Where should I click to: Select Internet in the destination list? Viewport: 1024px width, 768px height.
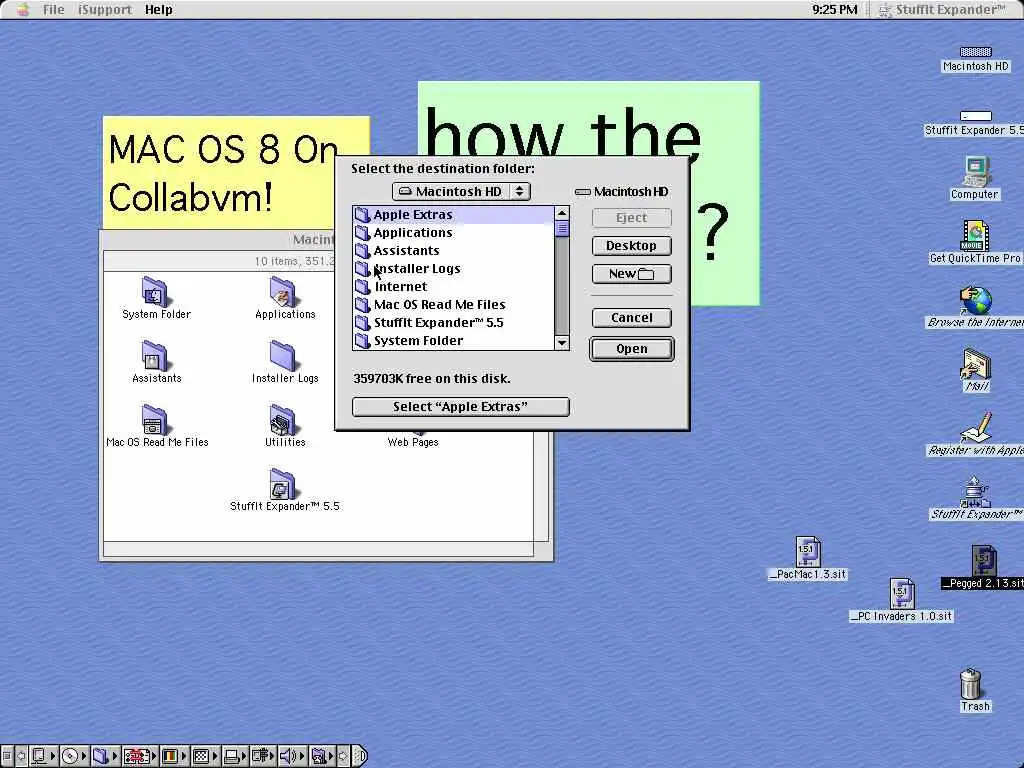point(453,286)
